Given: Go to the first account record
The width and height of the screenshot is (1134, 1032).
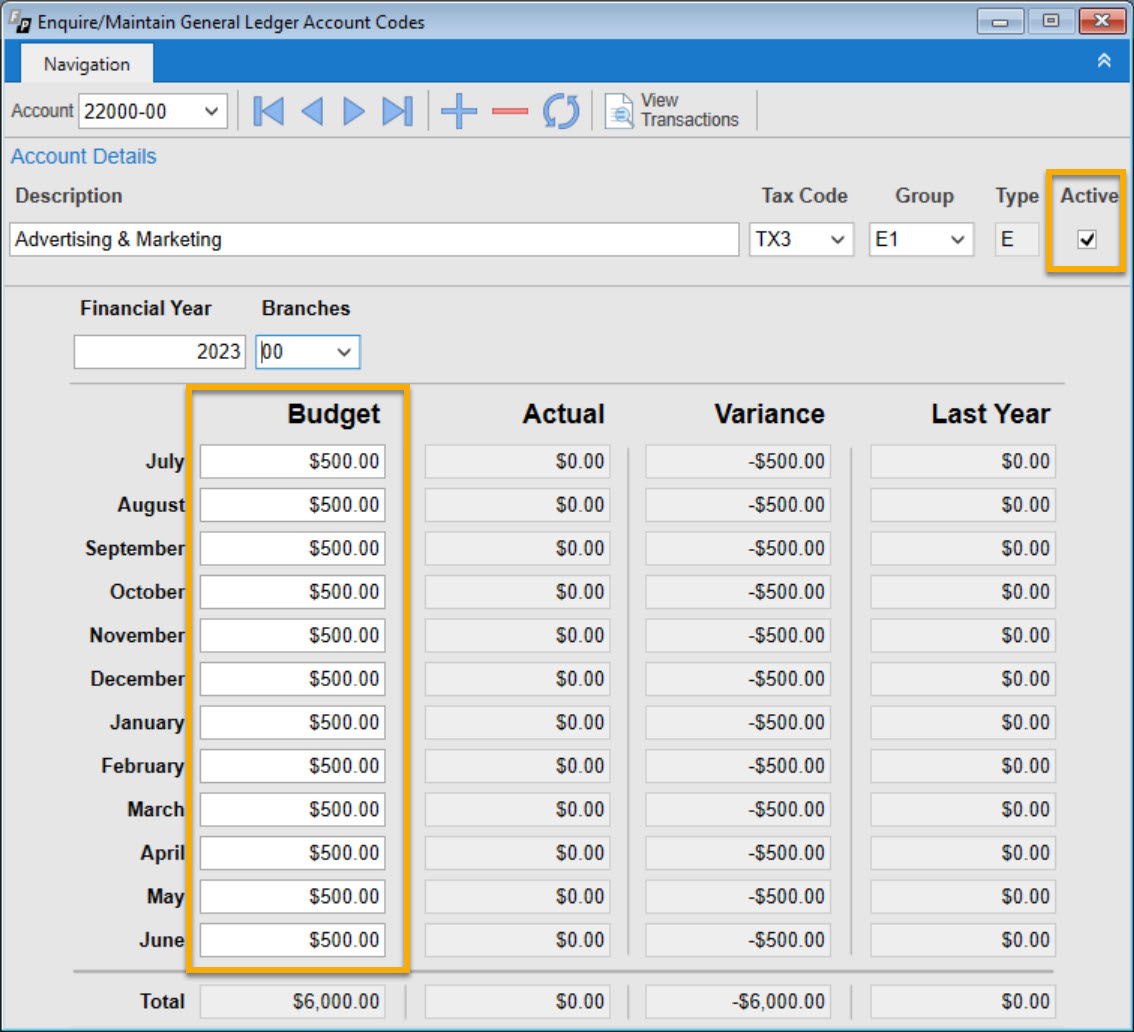Looking at the screenshot, I should [268, 111].
